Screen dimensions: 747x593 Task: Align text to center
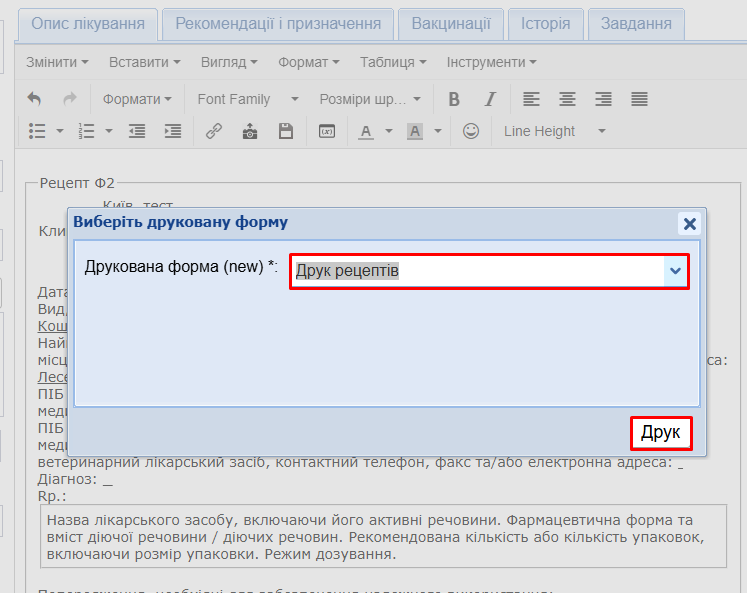click(567, 99)
